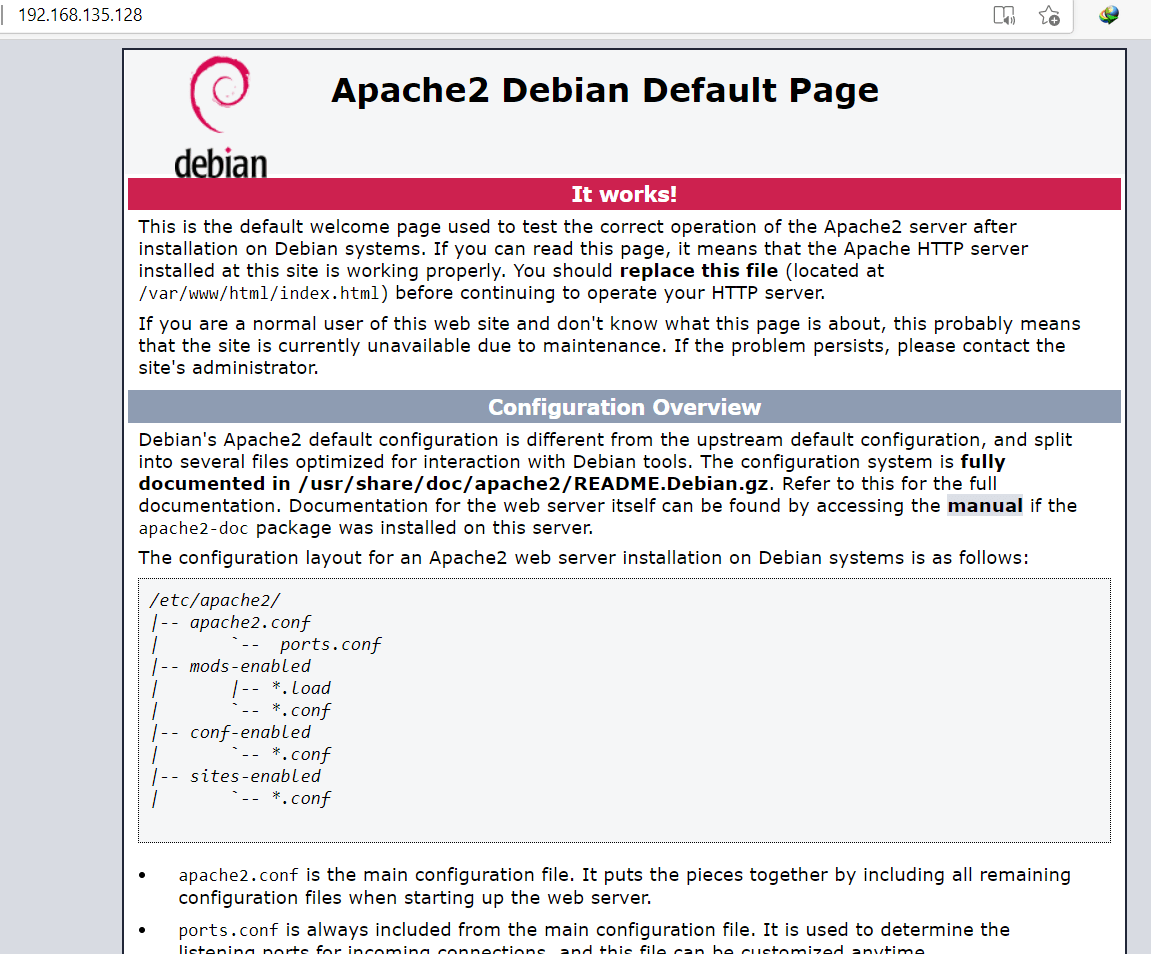Click the read aloud icon in address bar

coord(1003,15)
